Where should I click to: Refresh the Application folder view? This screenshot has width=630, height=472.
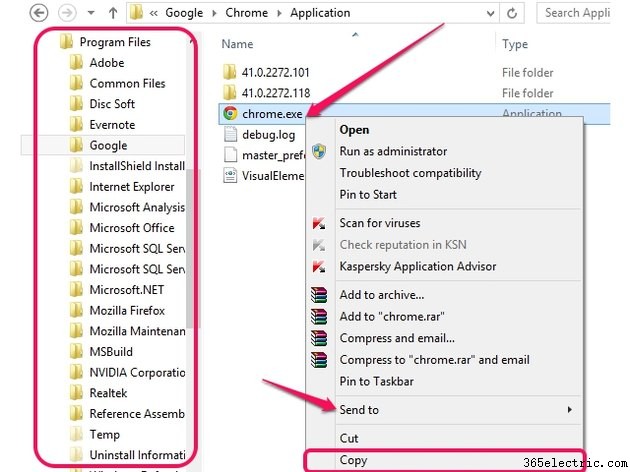pyautogui.click(x=512, y=13)
